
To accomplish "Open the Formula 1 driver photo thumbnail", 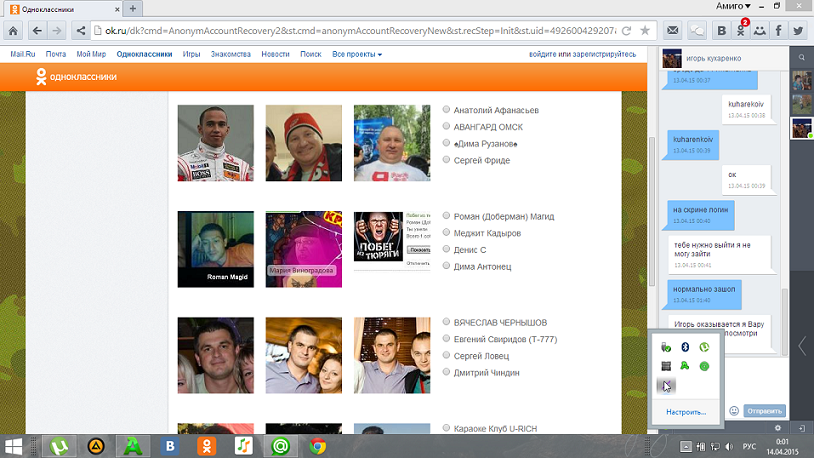I will pos(215,143).
